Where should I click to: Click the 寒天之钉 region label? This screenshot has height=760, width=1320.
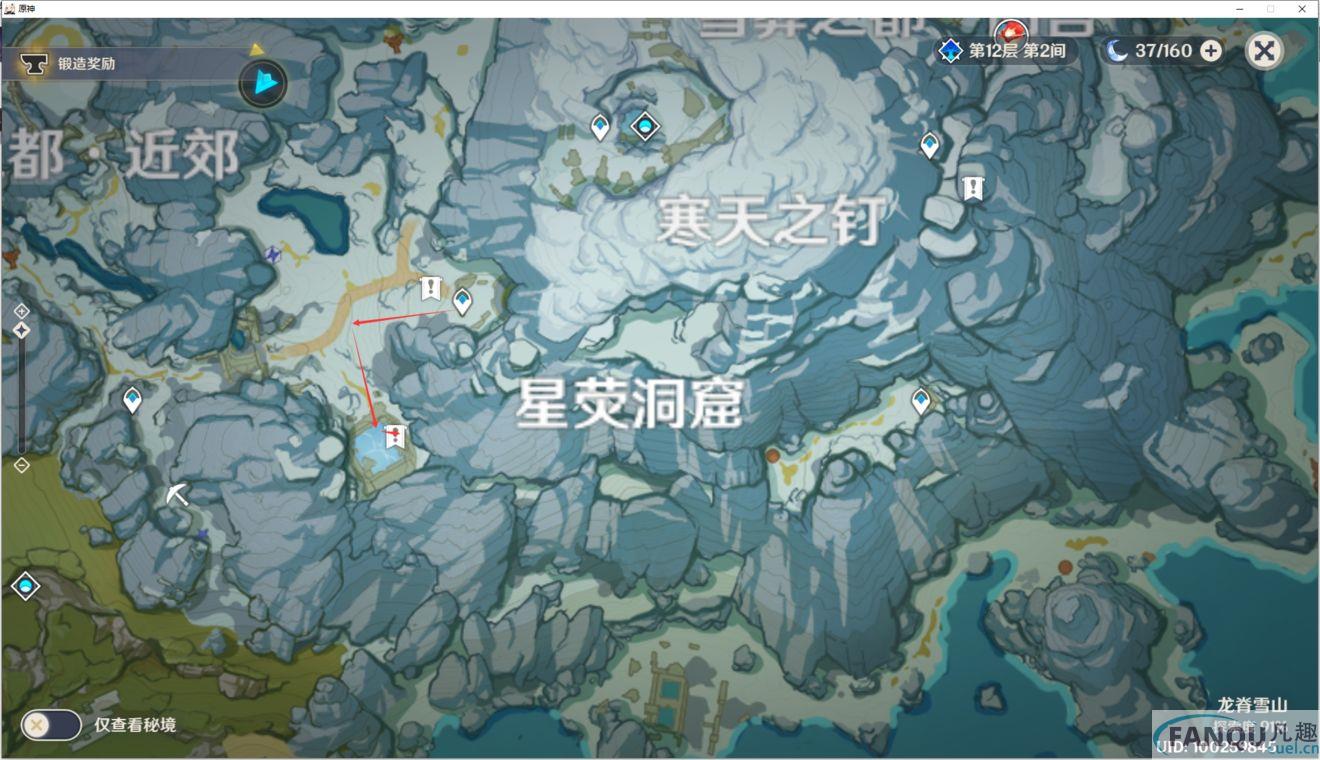tap(770, 222)
